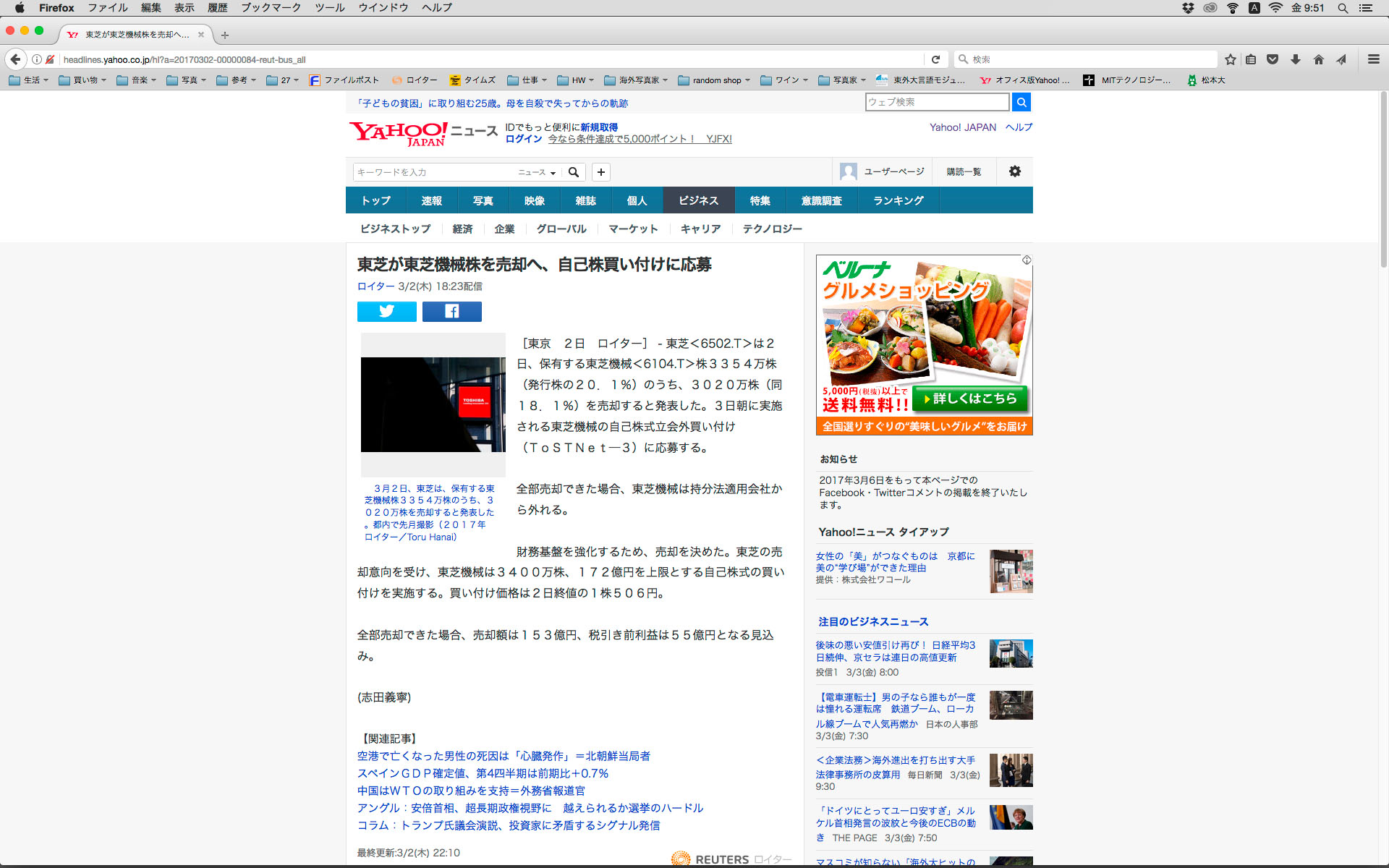Expand the 生活 bookmarks folder
The height and width of the screenshot is (868, 1389).
pyautogui.click(x=29, y=80)
